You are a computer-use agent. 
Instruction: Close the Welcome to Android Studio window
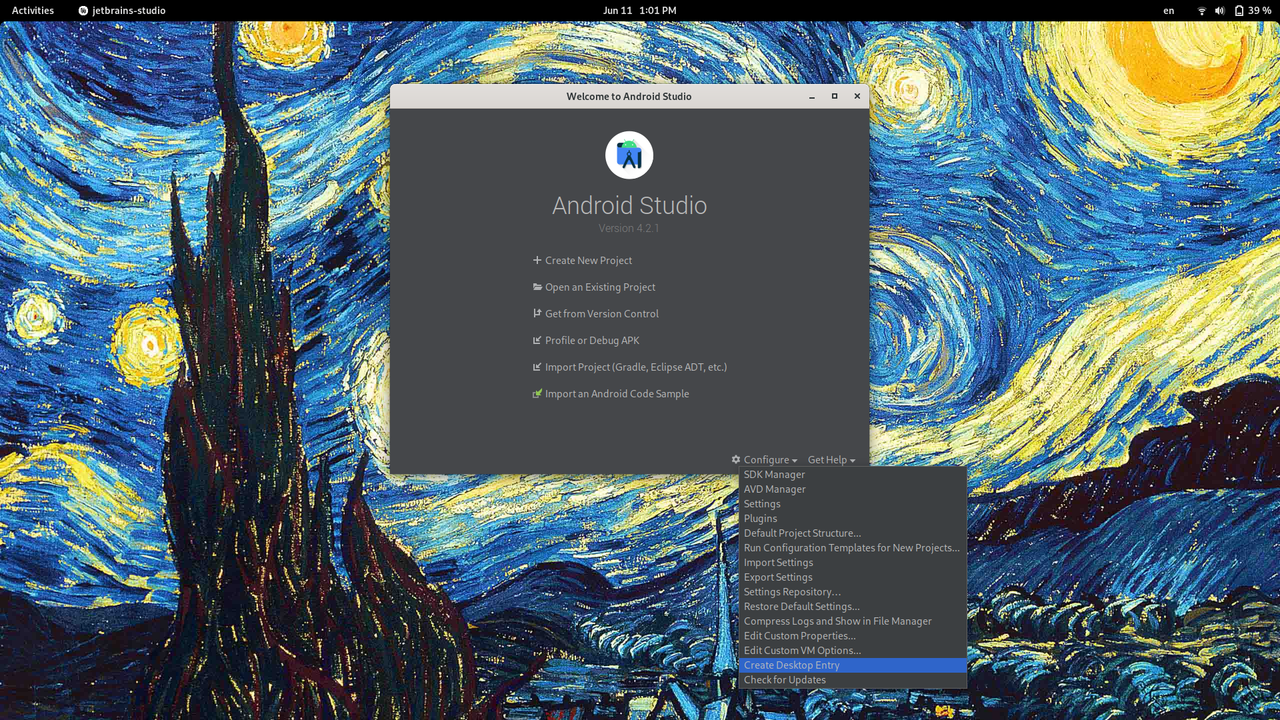click(x=857, y=96)
